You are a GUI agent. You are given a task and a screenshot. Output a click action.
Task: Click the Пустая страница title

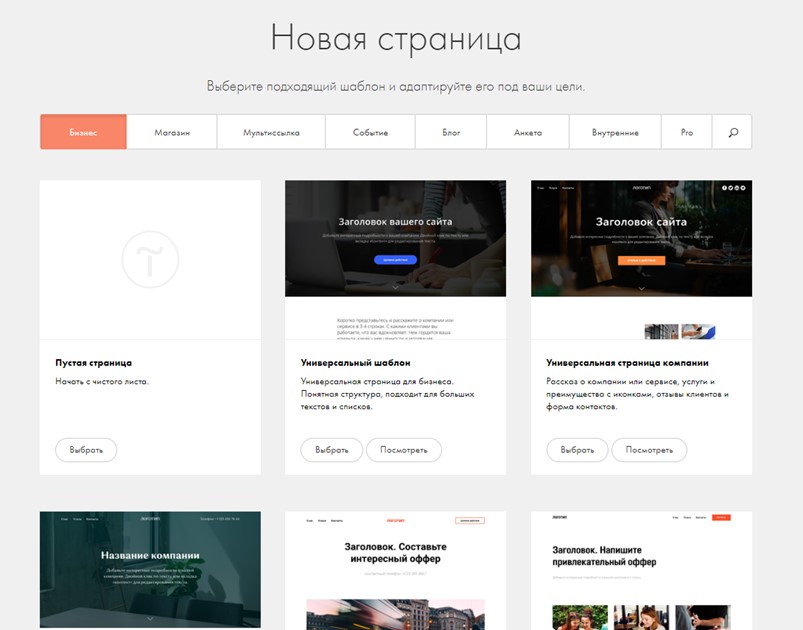coord(93,363)
